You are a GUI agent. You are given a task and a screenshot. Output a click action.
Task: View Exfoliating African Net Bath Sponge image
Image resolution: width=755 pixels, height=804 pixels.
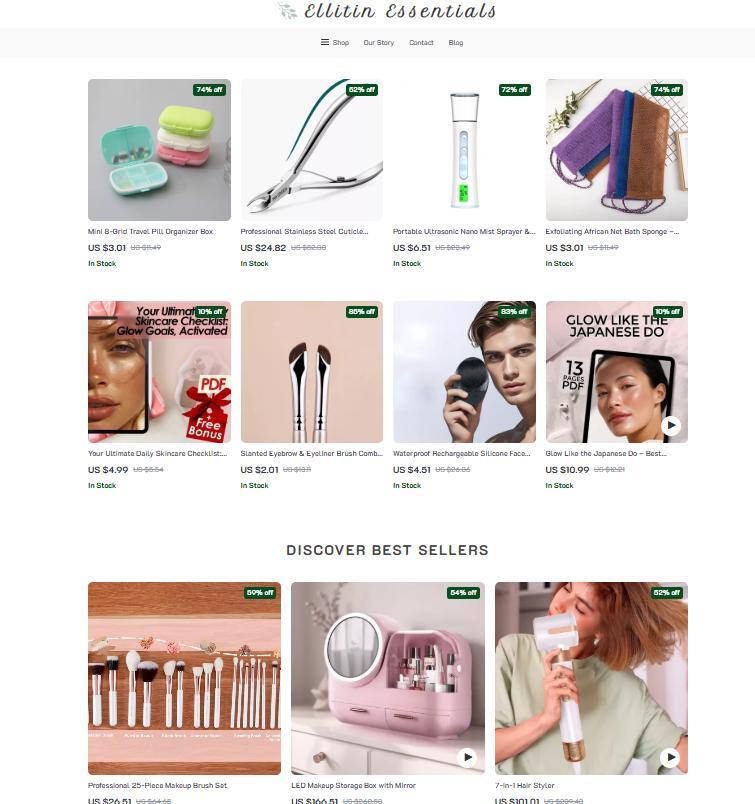(x=617, y=150)
